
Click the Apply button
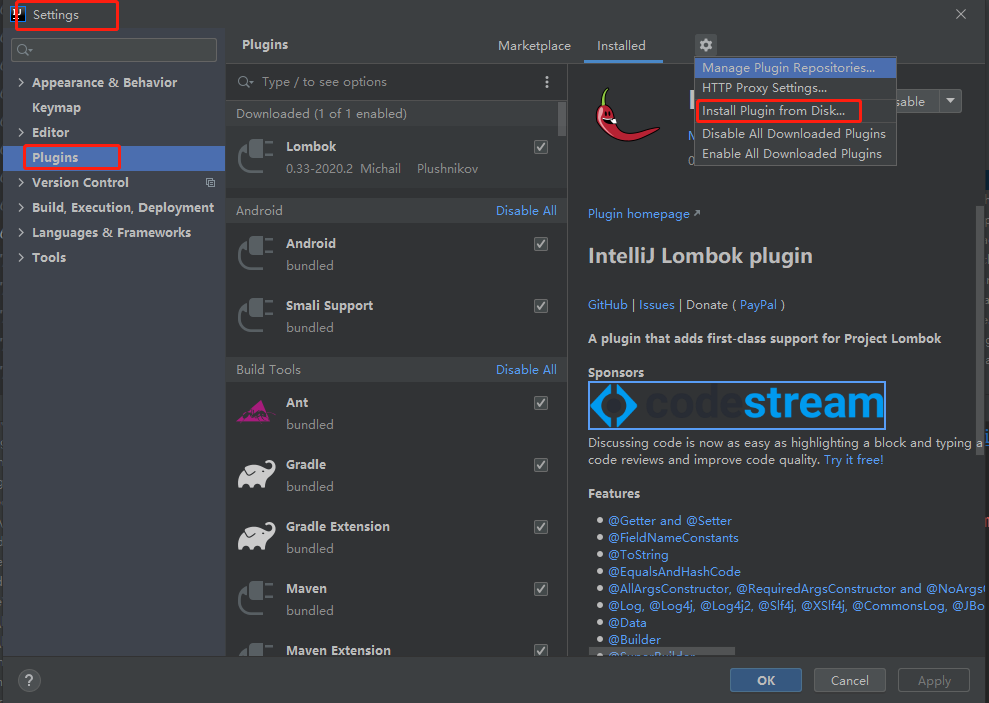(933, 680)
